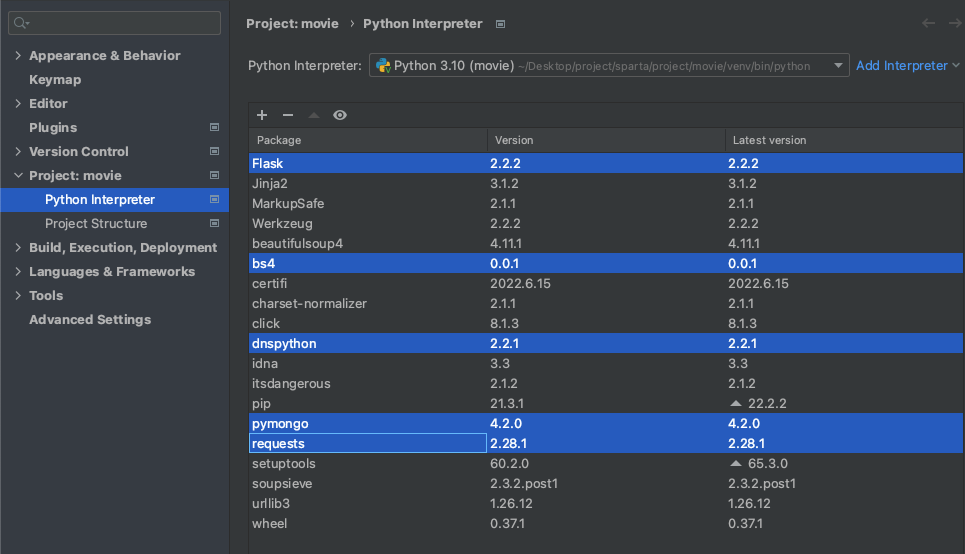Screen dimensions: 965x554
Task: Open the Plugins settings page
Action: coord(53,127)
